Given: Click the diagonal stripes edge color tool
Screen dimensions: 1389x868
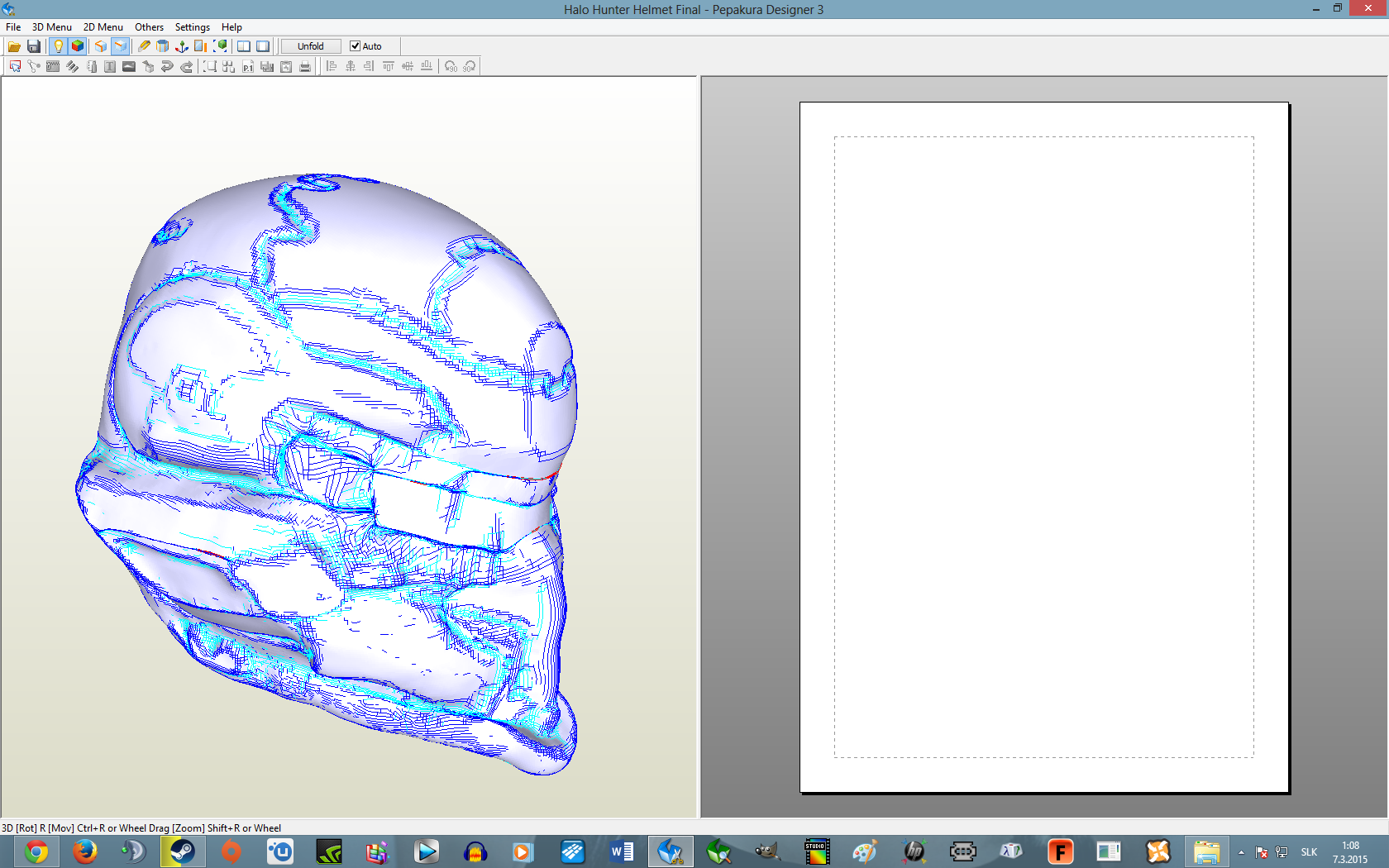Looking at the screenshot, I should (72, 67).
